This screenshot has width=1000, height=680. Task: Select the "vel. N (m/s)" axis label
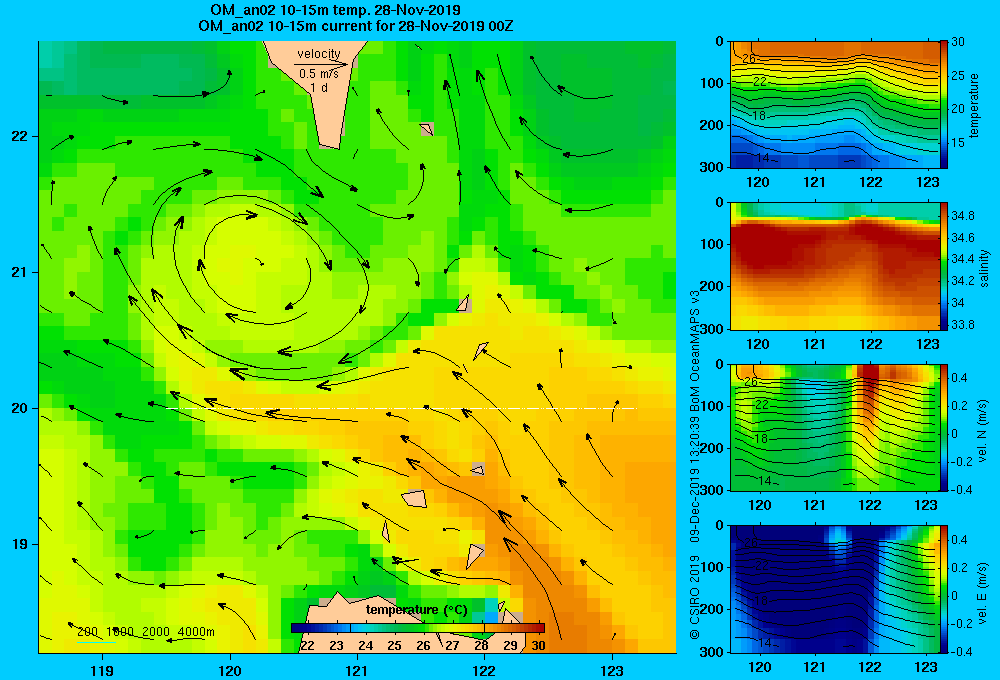point(983,431)
